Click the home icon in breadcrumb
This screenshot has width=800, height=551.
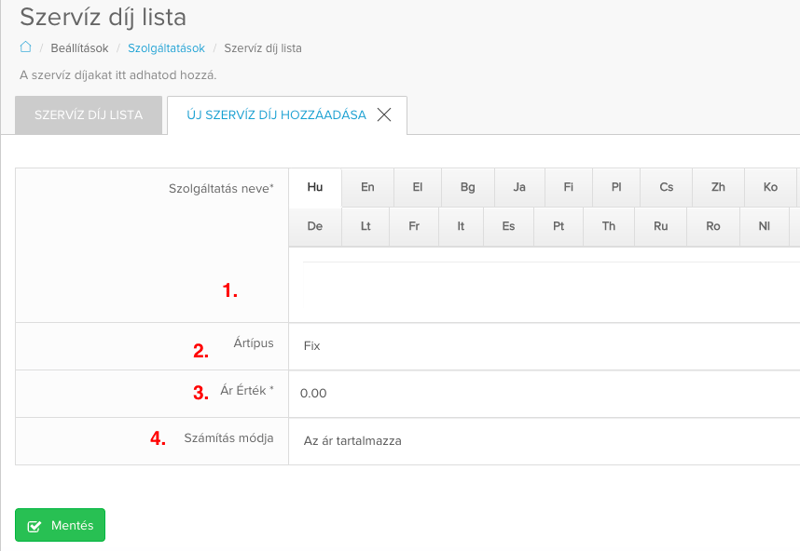coord(26,47)
